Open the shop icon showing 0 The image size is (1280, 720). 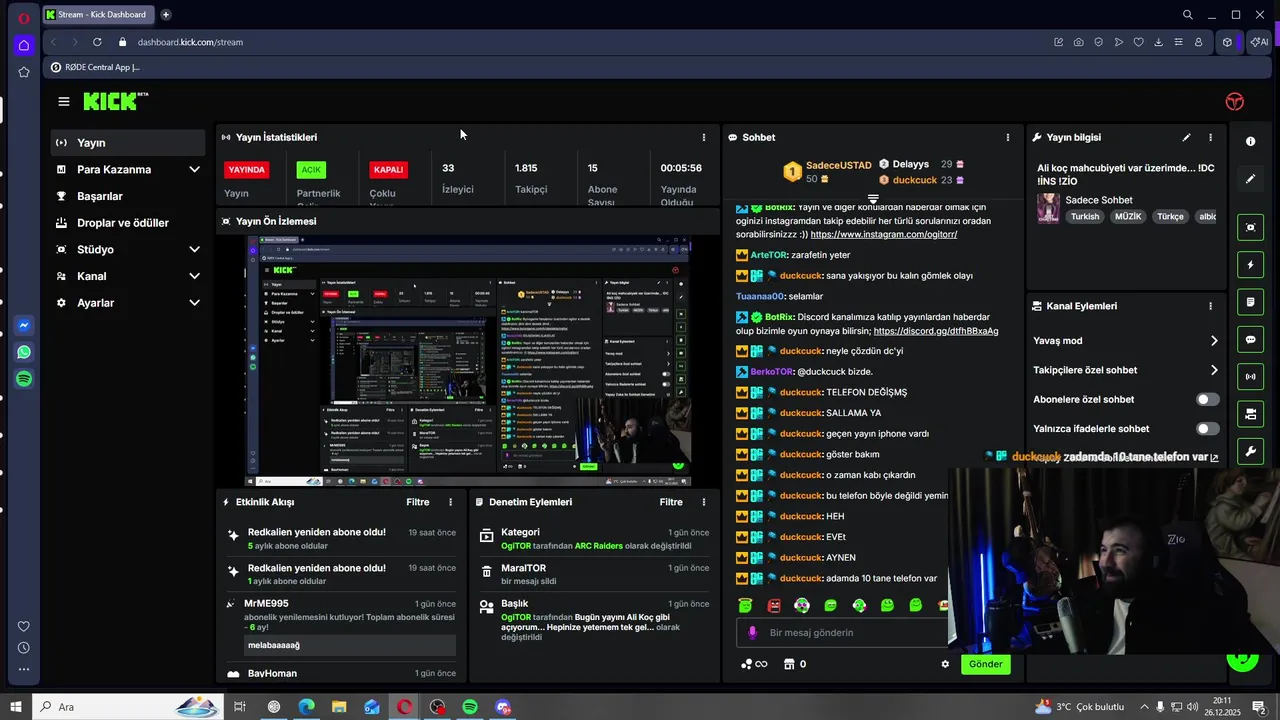click(795, 664)
